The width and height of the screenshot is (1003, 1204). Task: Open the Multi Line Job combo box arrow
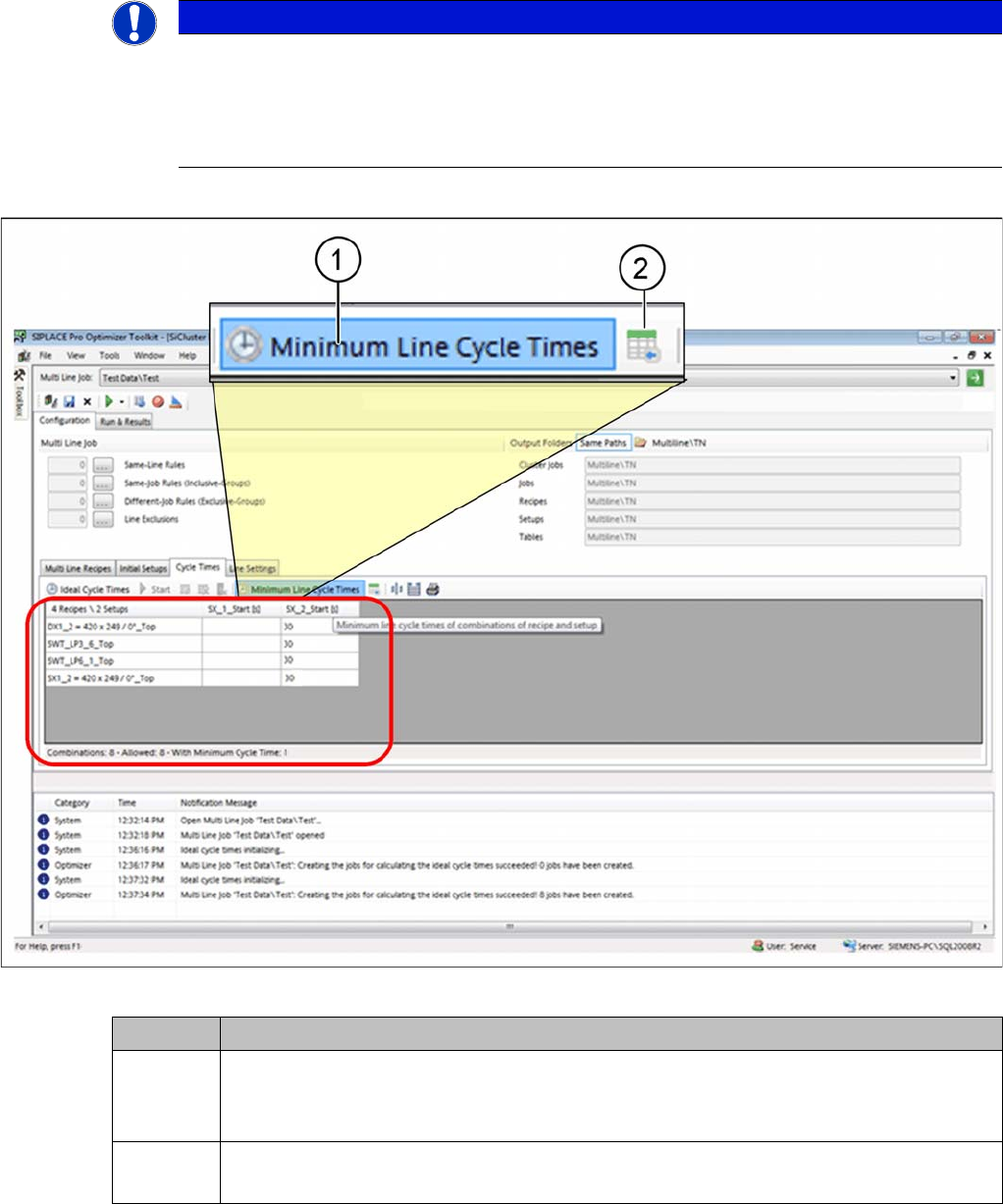(953, 378)
